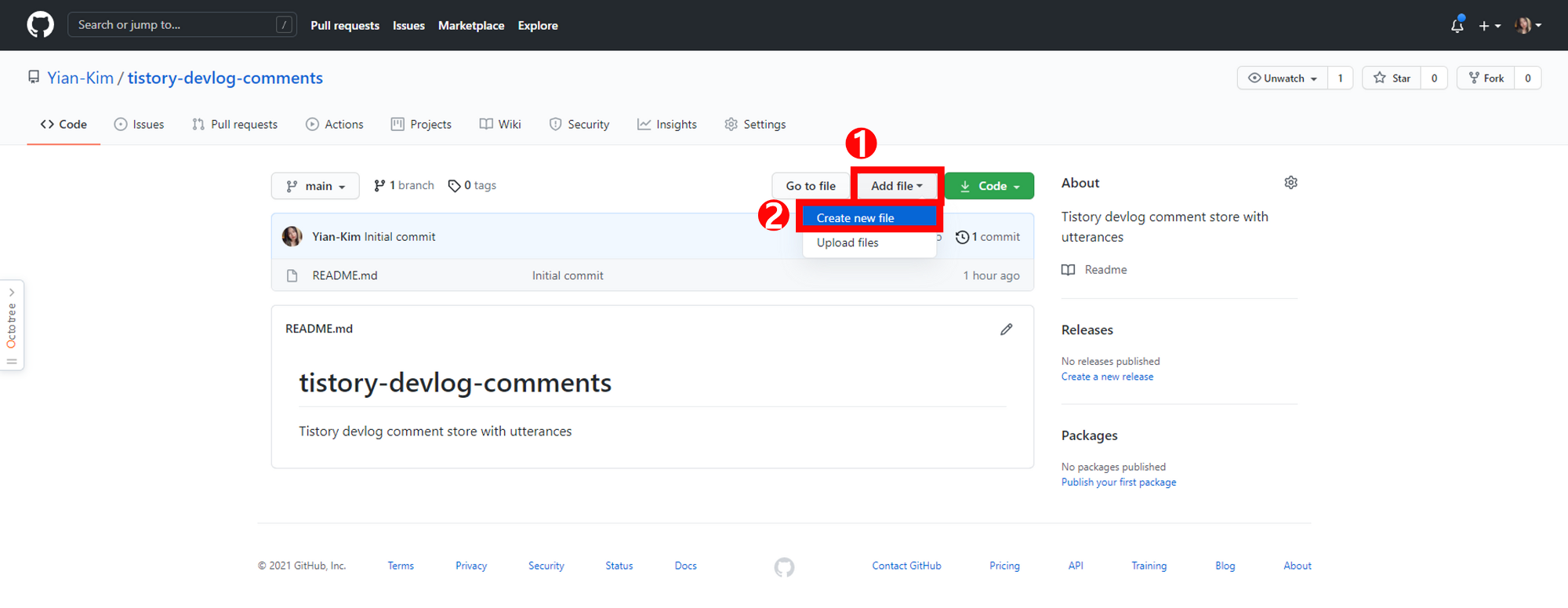Open Pull requests in top navigation
The image size is (1568, 608).
(345, 25)
